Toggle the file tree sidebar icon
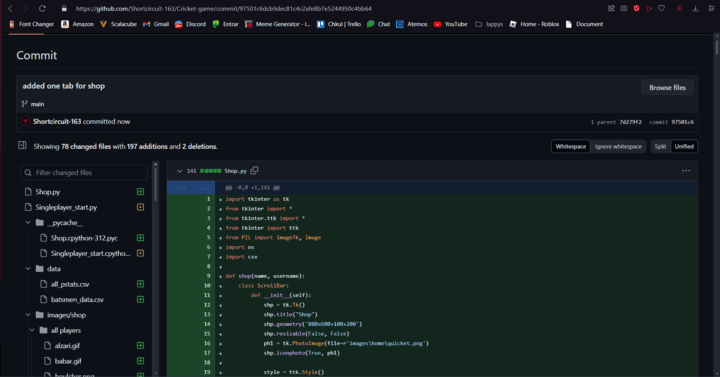Screen dimensions: 720x377 22,146
